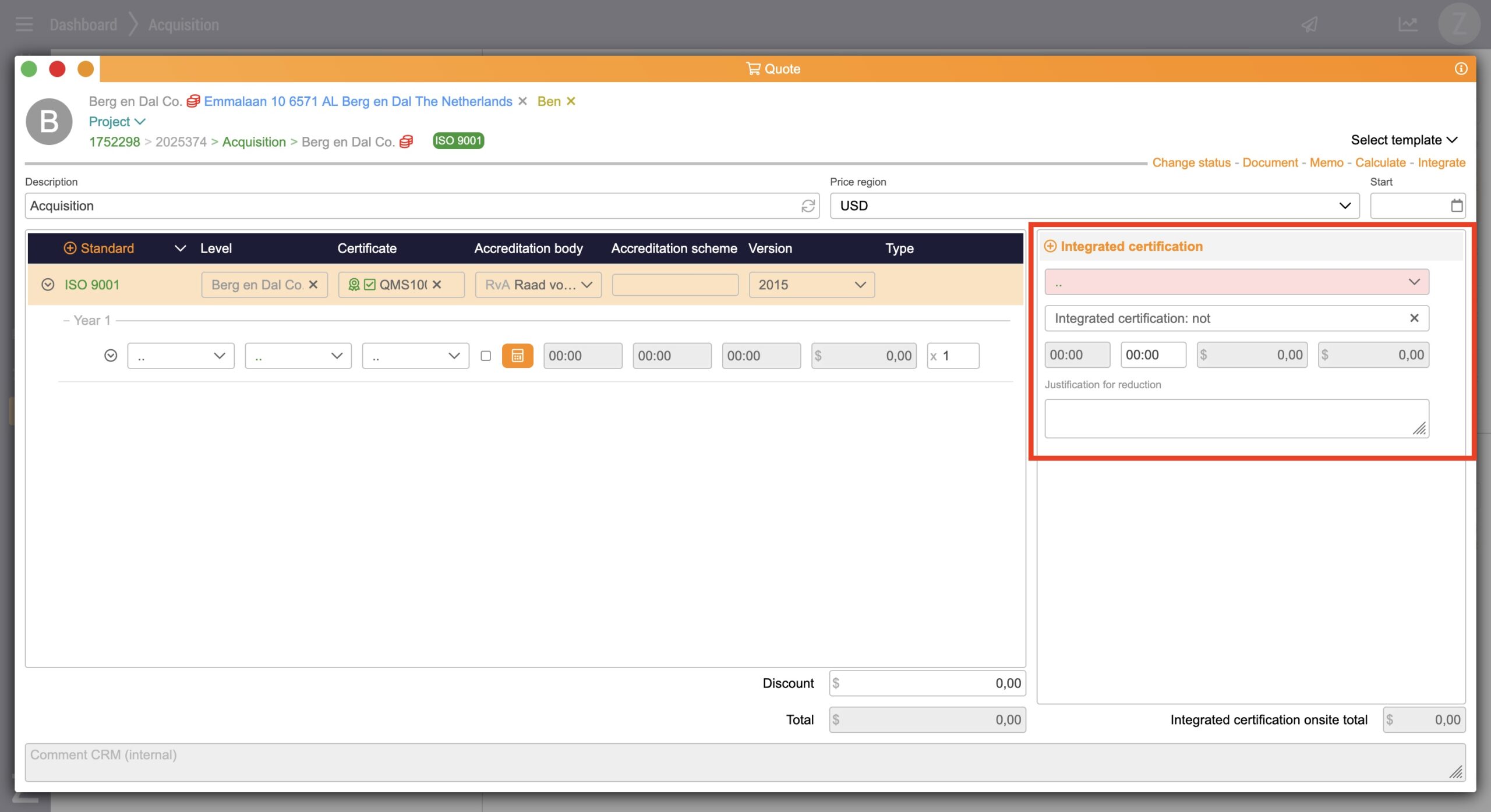This screenshot has height=812, width=1491.
Task: Click the Calculate menu link
Action: 1380,163
